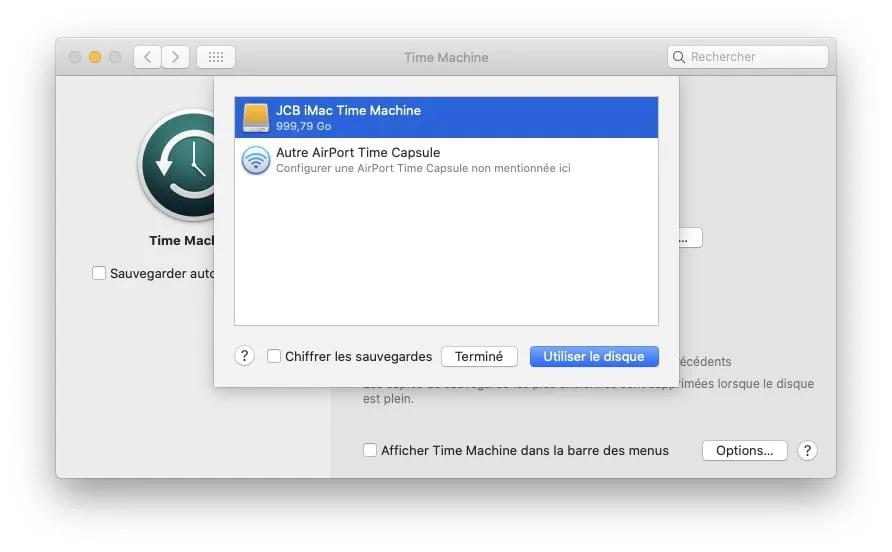The height and width of the screenshot is (552, 892).
Task: Open help beside the Options button
Action: (807, 450)
